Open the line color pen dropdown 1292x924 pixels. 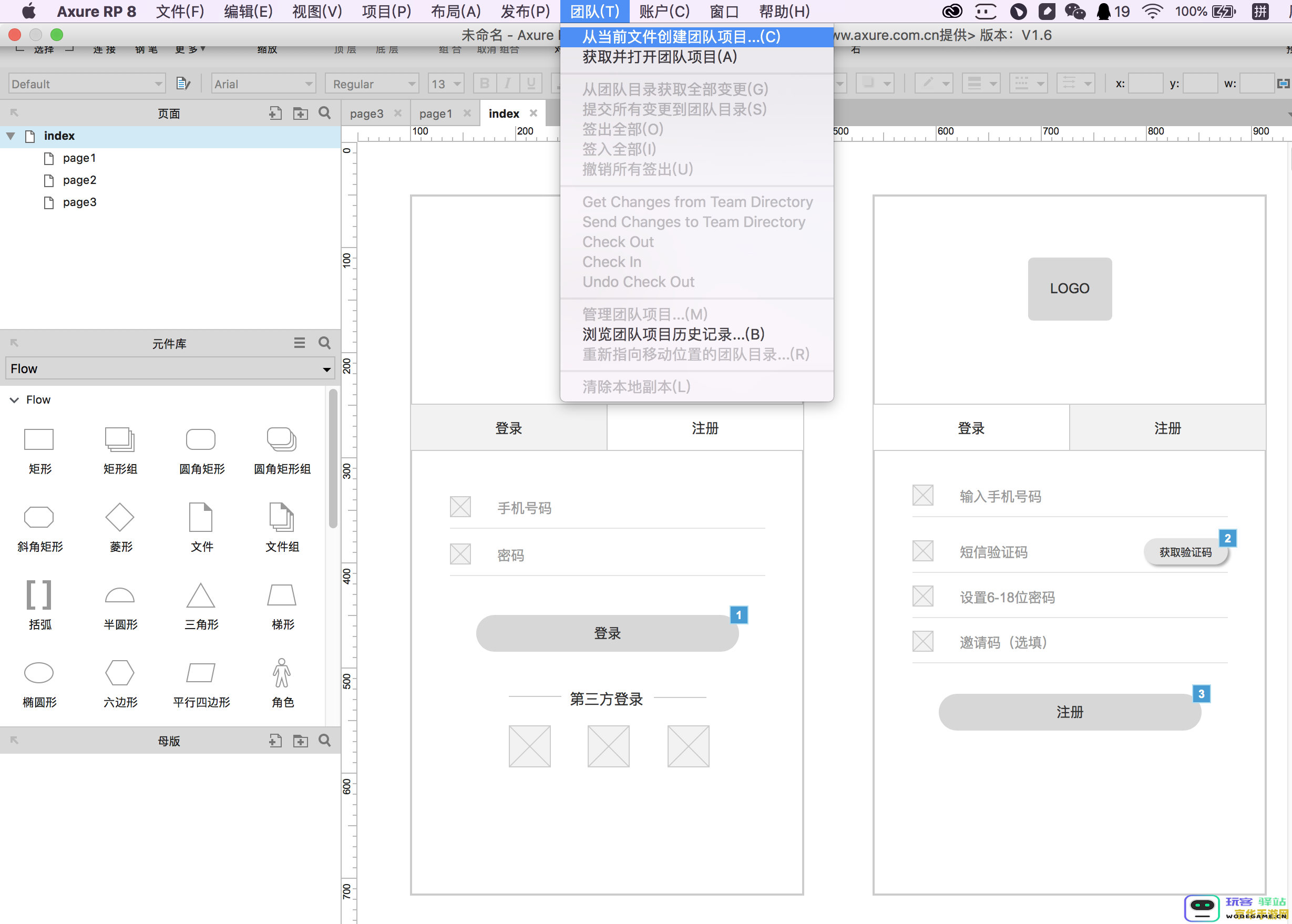coord(934,84)
